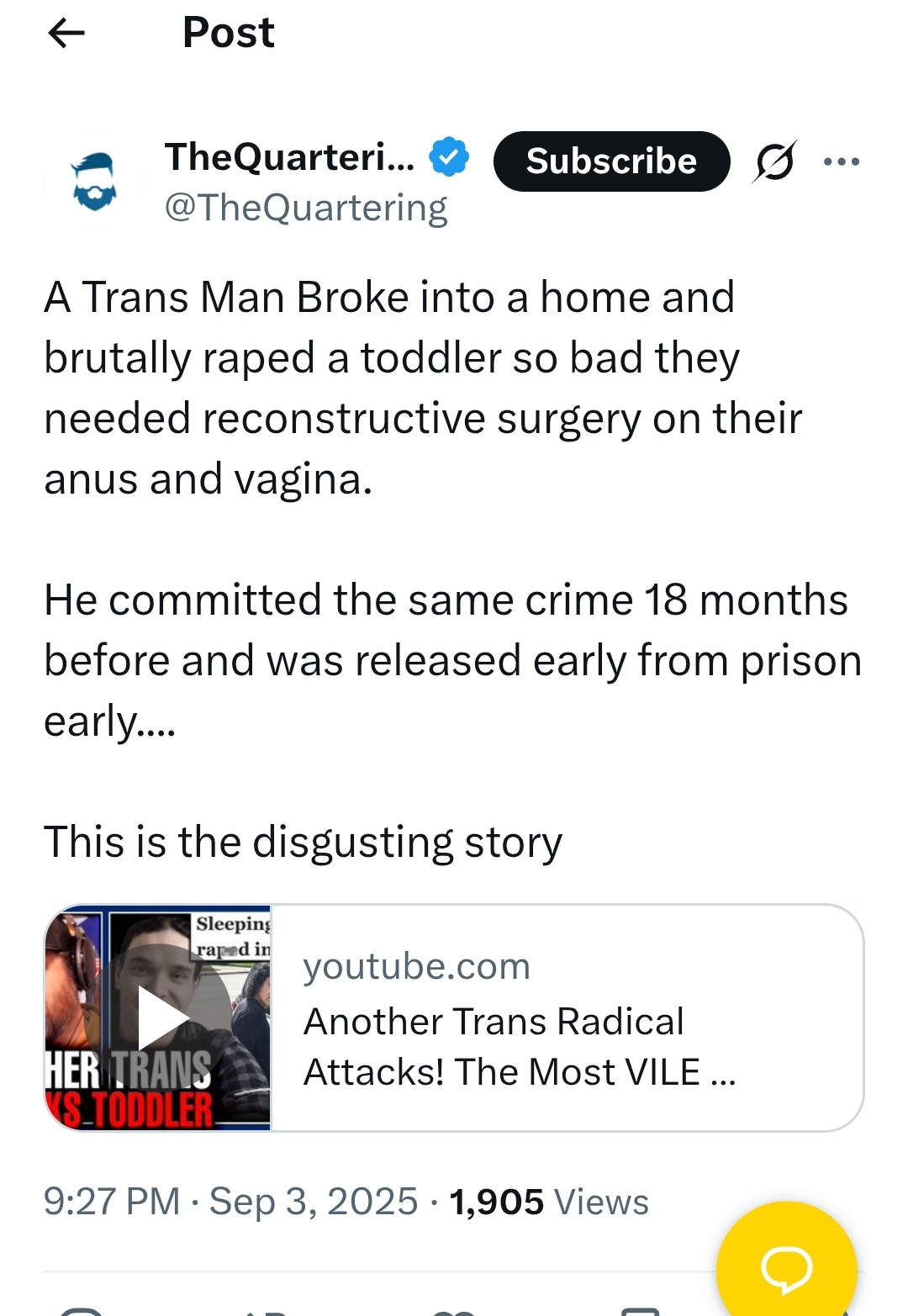Open the three-dot more options menu
Screen dimensions: 908x1316
tap(842, 161)
